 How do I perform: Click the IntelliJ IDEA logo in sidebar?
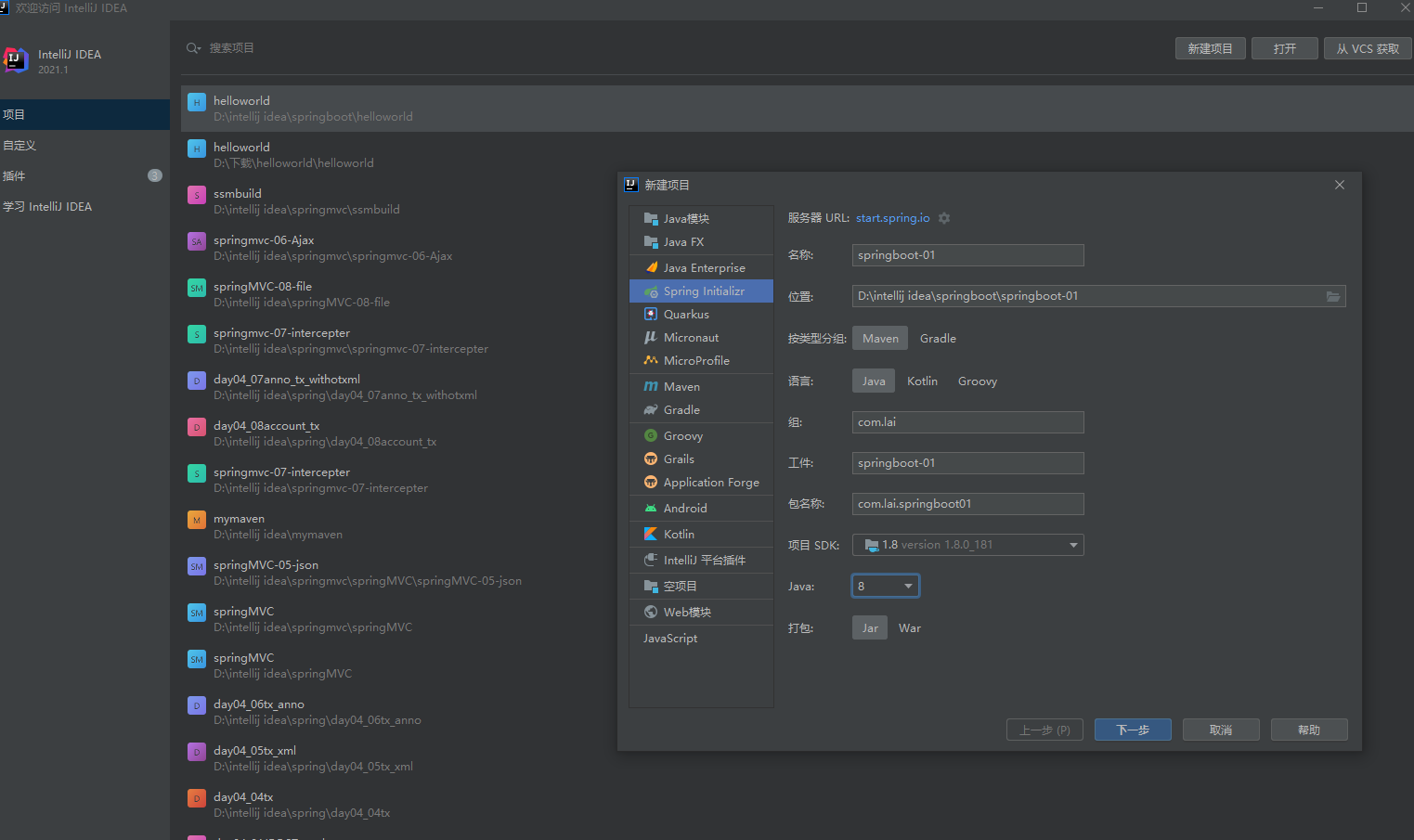point(16,61)
